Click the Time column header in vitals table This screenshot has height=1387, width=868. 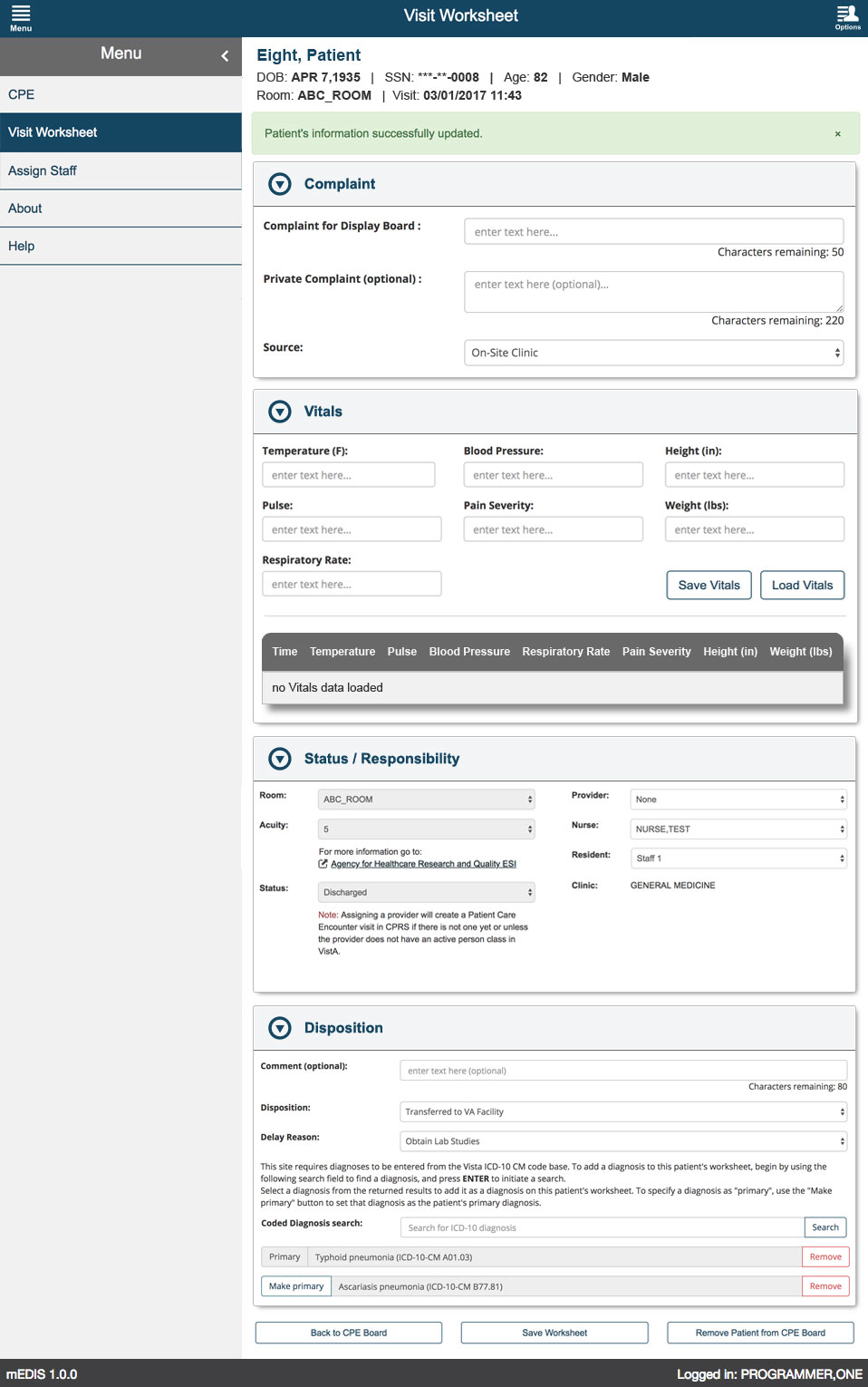[x=285, y=652]
